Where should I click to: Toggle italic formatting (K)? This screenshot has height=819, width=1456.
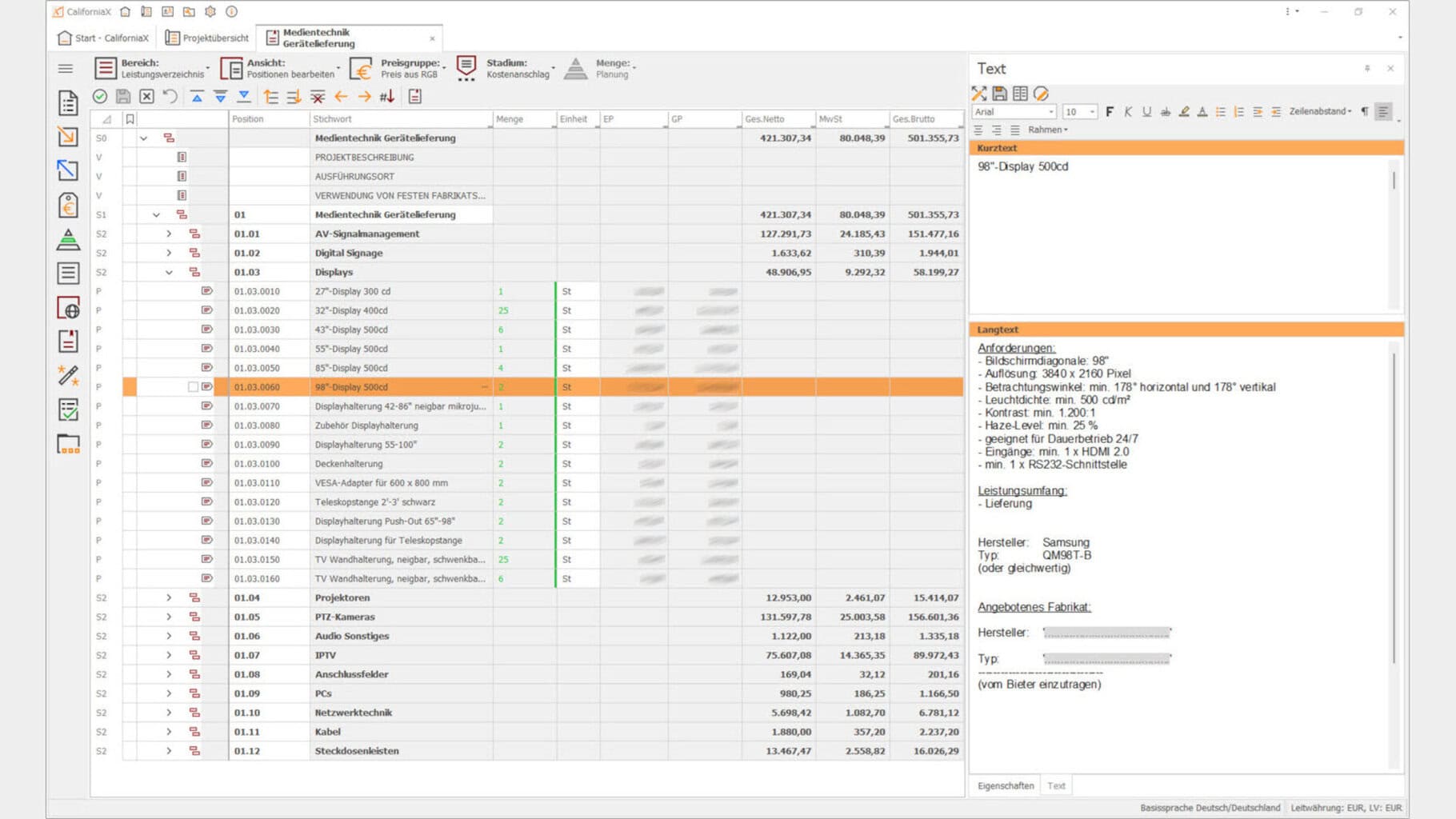pos(1128,112)
